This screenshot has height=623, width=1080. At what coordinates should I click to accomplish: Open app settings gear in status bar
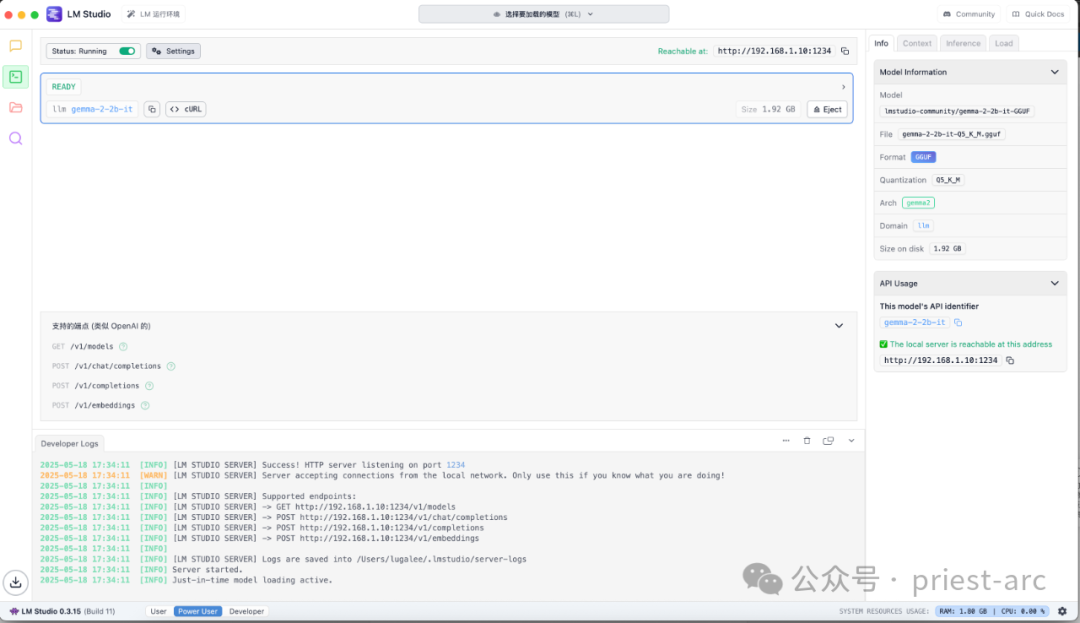(x=1062, y=611)
